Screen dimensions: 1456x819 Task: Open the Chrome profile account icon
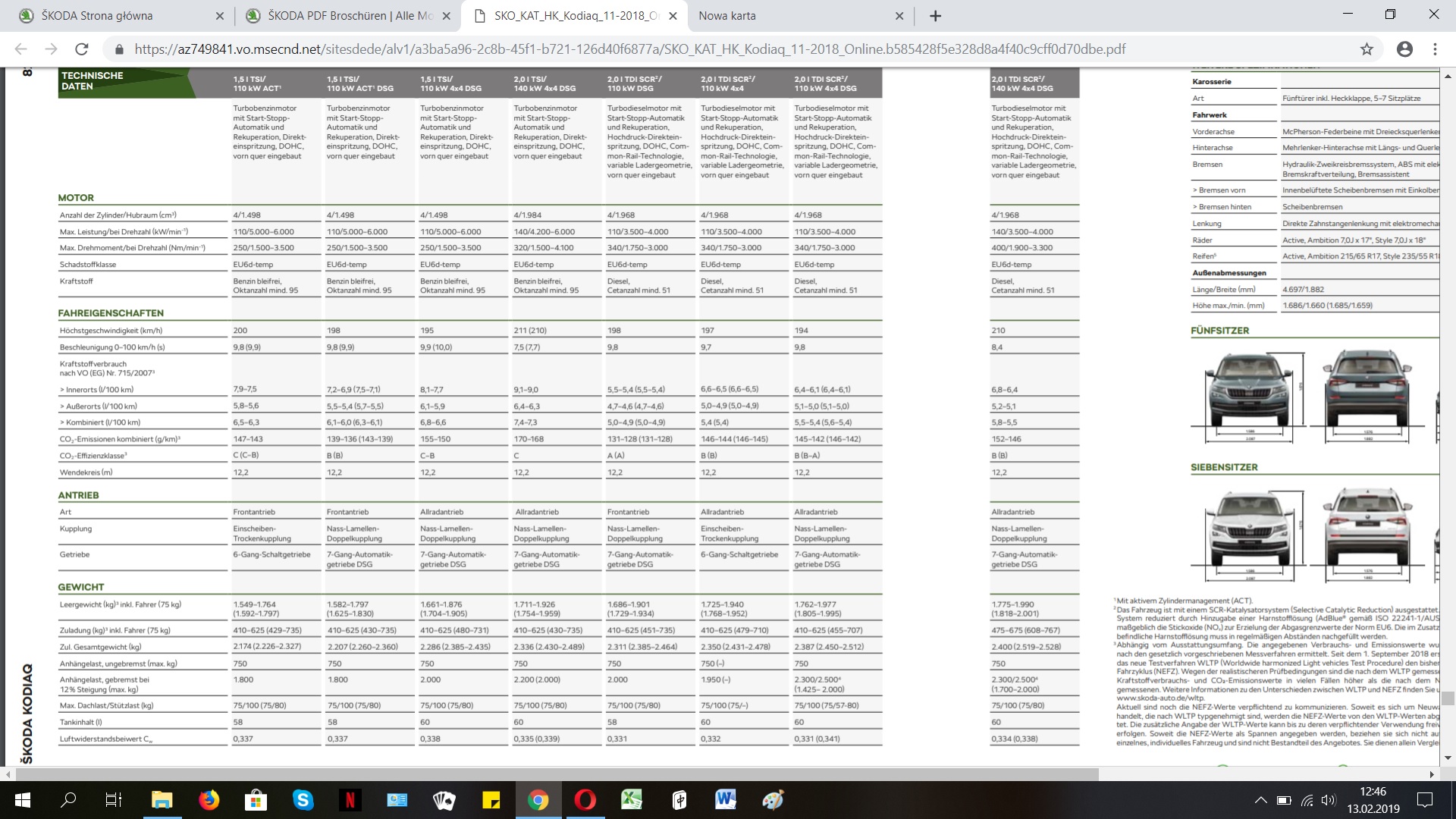1404,49
